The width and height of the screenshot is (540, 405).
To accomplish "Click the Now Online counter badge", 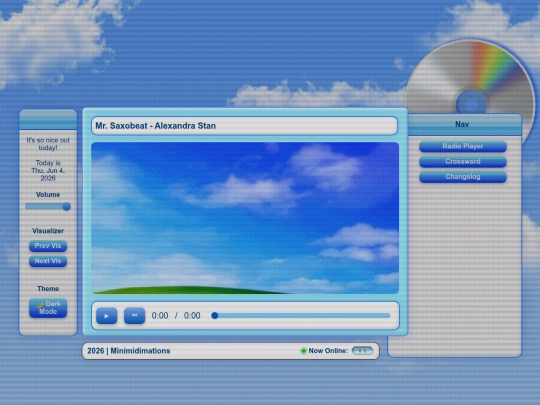I will click(x=362, y=351).
